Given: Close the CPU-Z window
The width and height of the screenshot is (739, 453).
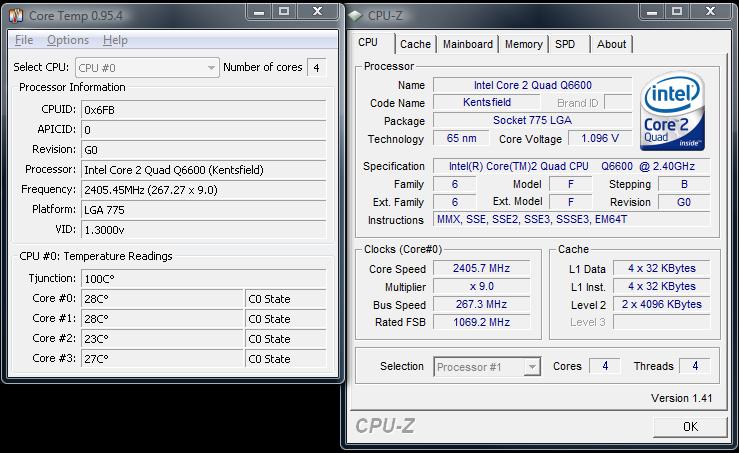Looking at the screenshot, I should coord(711,11).
